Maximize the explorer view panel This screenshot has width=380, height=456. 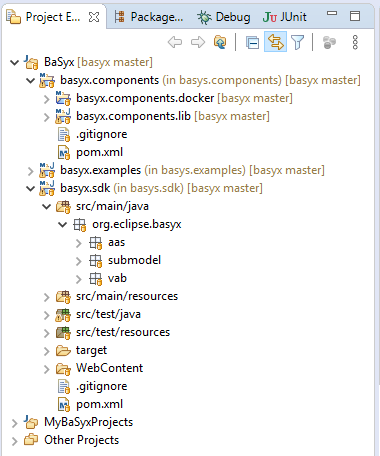[x=355, y=16]
